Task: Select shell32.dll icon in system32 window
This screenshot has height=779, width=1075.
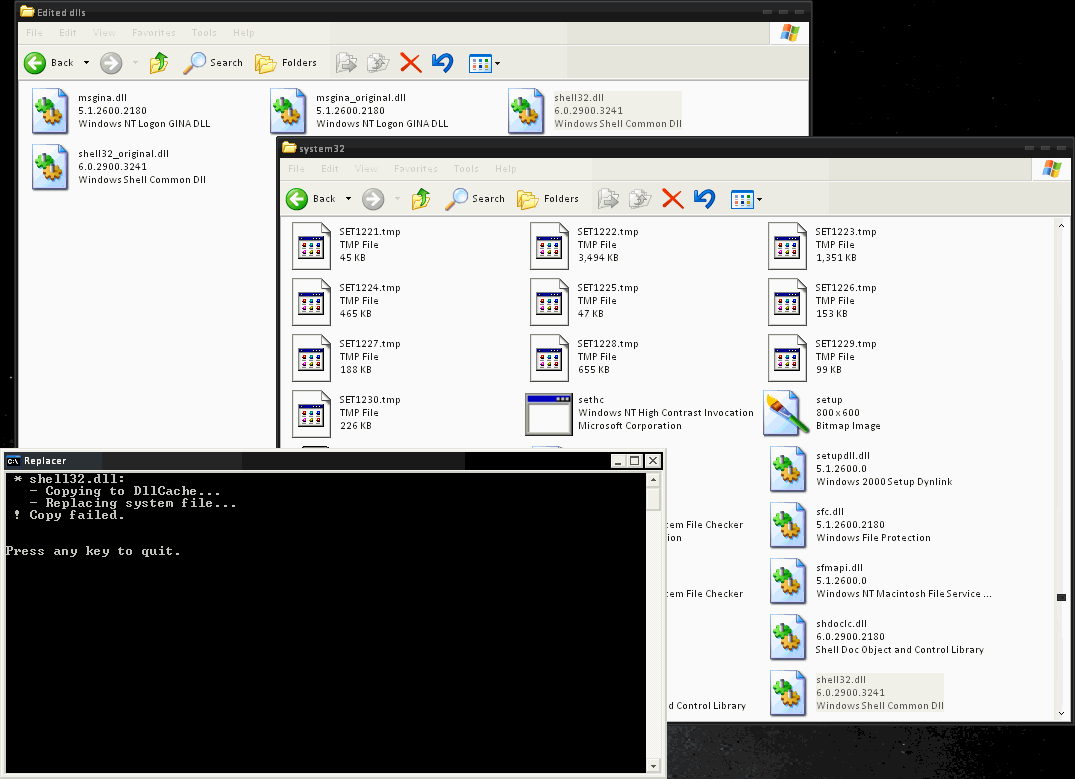Action: [788, 693]
